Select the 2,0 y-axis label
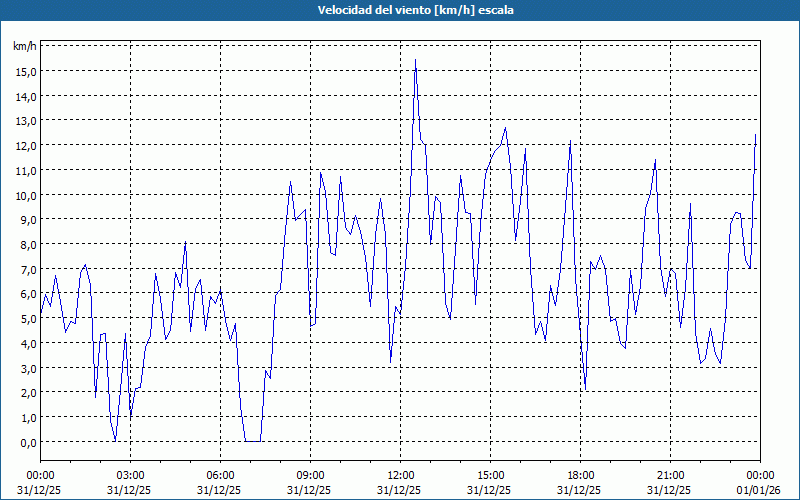The height and width of the screenshot is (500, 800). click(28, 393)
